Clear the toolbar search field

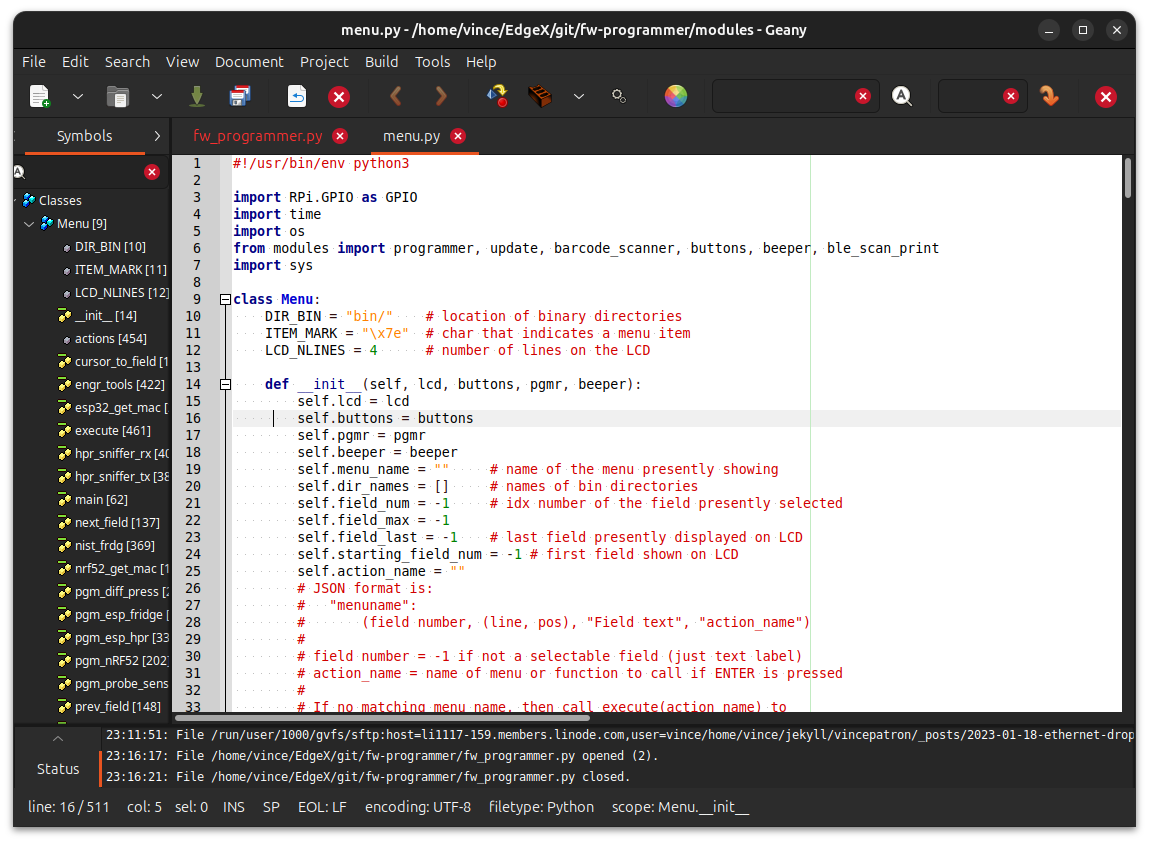coord(862,96)
